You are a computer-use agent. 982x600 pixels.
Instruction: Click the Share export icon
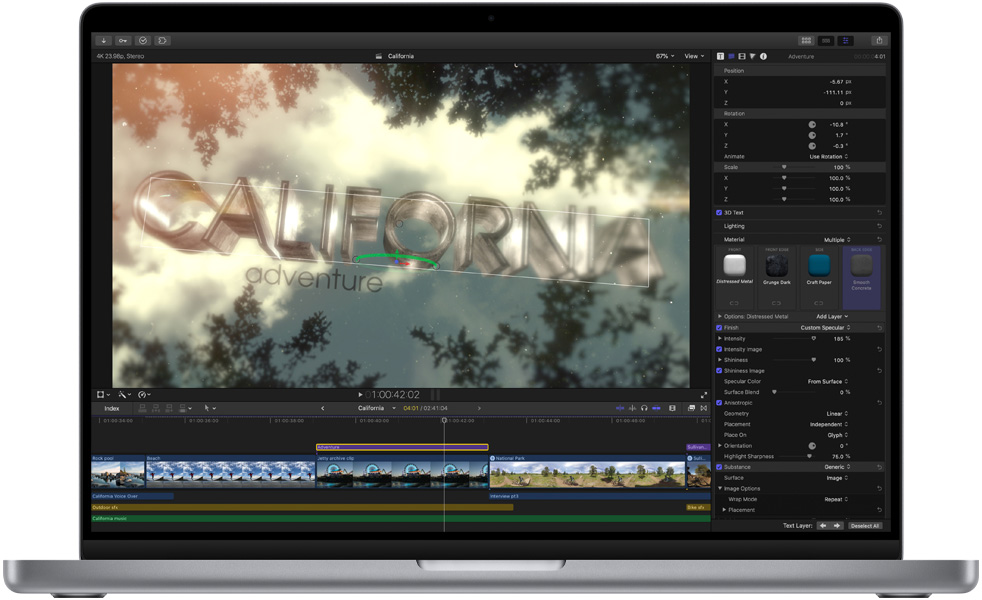[878, 40]
